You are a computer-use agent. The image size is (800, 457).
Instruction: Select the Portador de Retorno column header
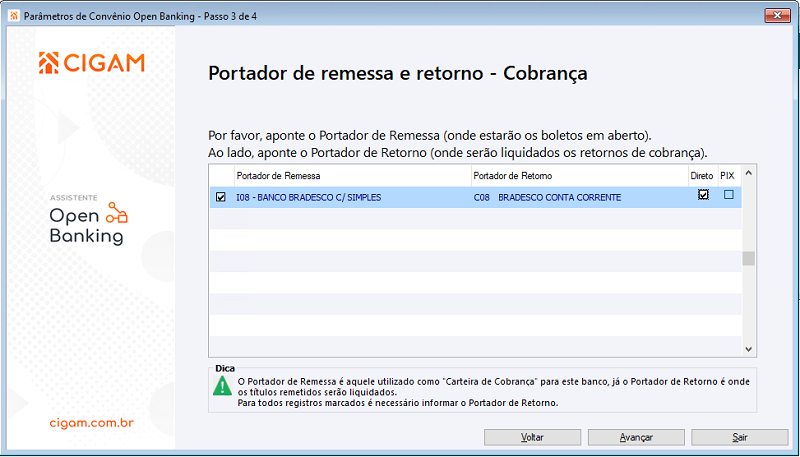[580, 176]
